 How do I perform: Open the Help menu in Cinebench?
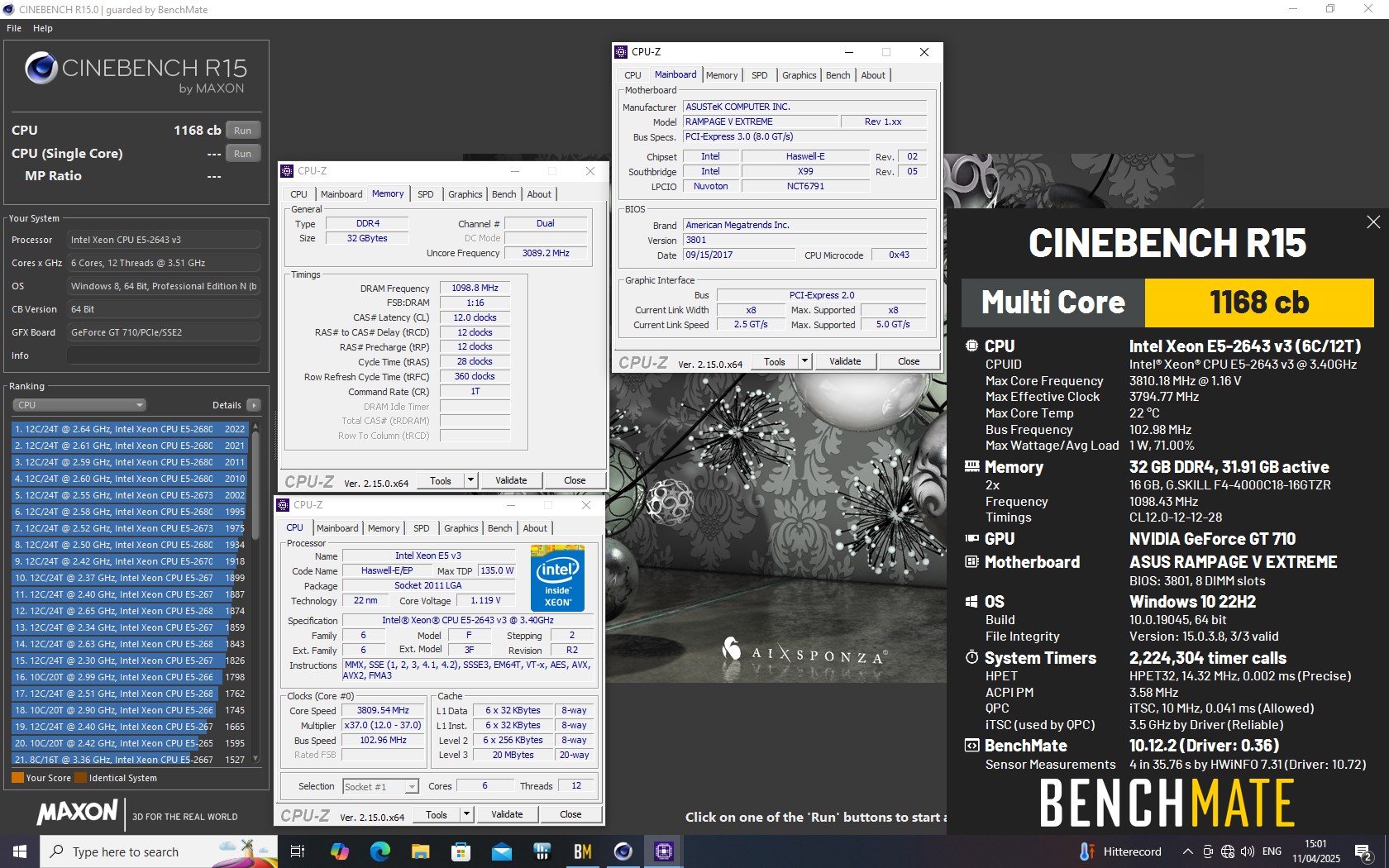coord(43,28)
